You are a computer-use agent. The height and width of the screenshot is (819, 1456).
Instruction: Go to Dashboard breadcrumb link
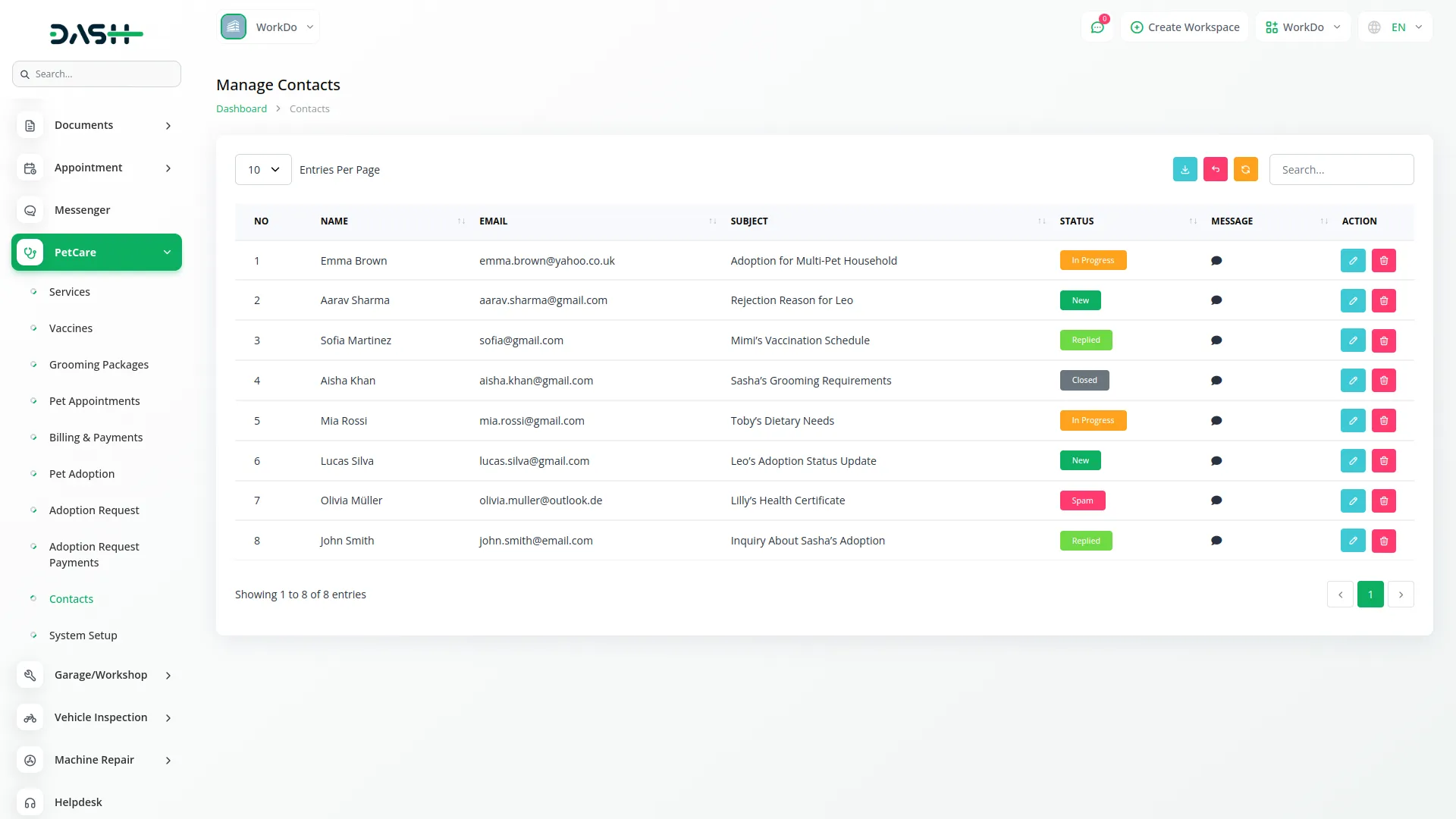pyautogui.click(x=241, y=108)
